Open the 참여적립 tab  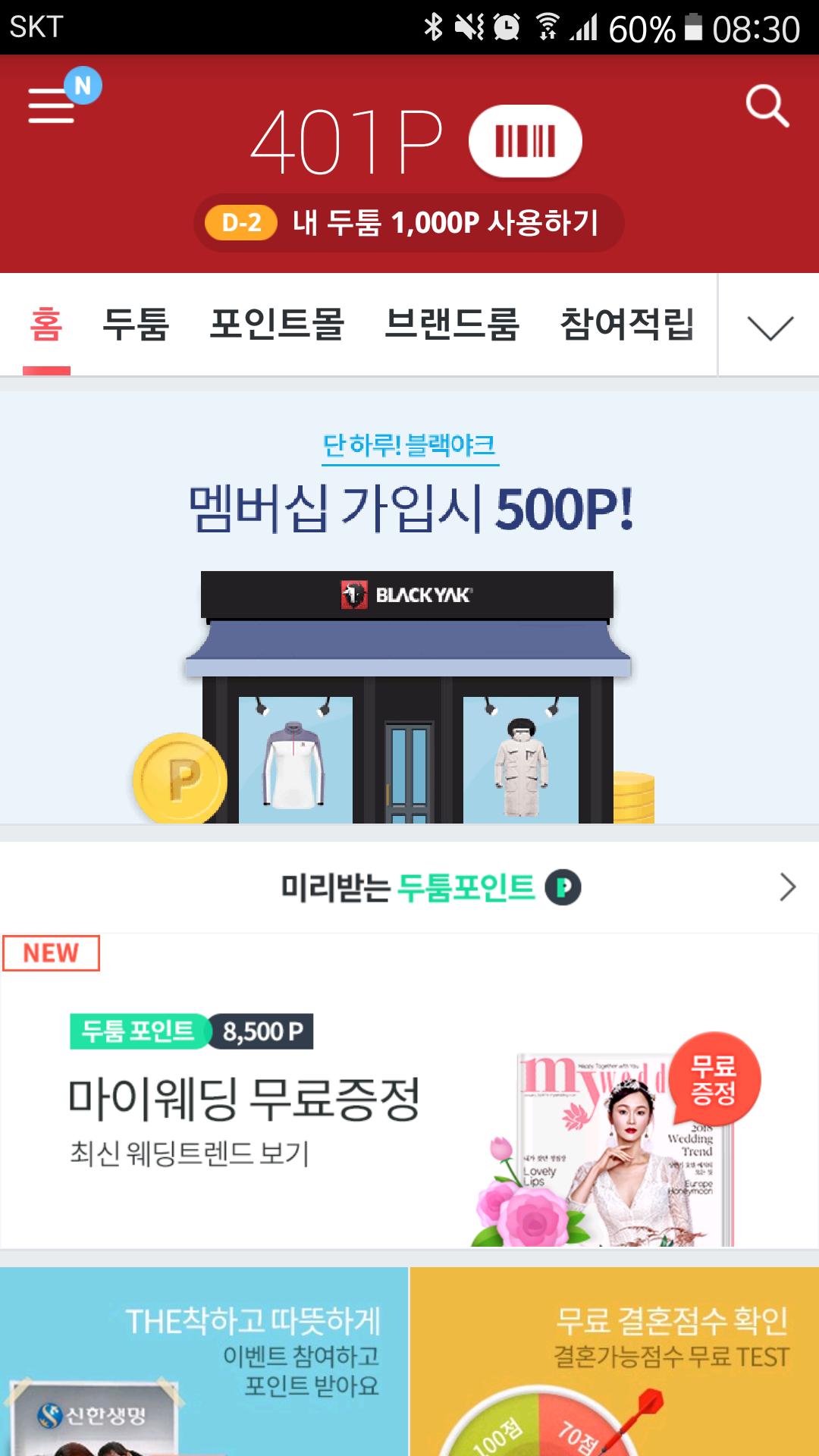pyautogui.click(x=627, y=325)
